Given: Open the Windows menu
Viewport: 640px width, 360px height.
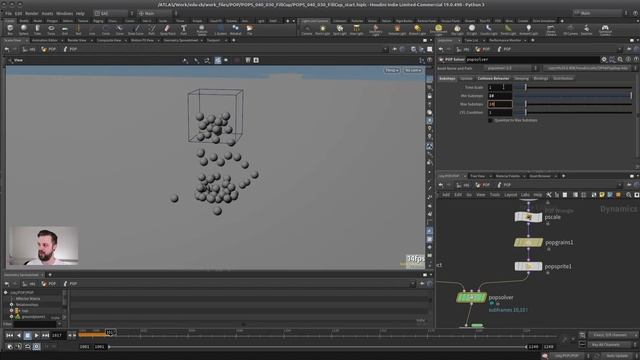Looking at the screenshot, I should [x=64, y=13].
